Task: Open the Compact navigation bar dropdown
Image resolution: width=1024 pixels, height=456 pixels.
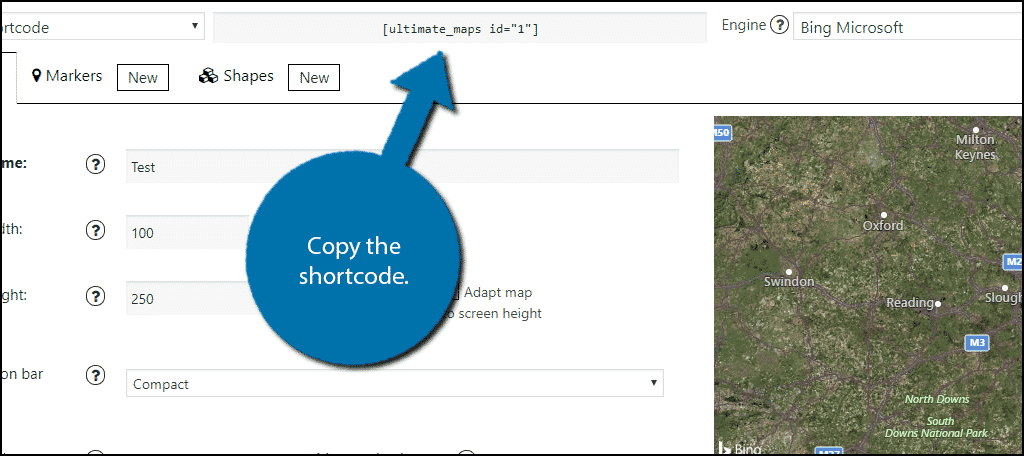Action: pyautogui.click(x=395, y=383)
